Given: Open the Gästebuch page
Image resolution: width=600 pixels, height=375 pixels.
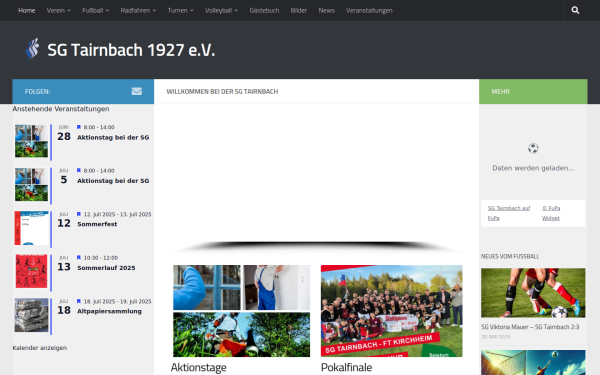Looking at the screenshot, I should pos(264,10).
